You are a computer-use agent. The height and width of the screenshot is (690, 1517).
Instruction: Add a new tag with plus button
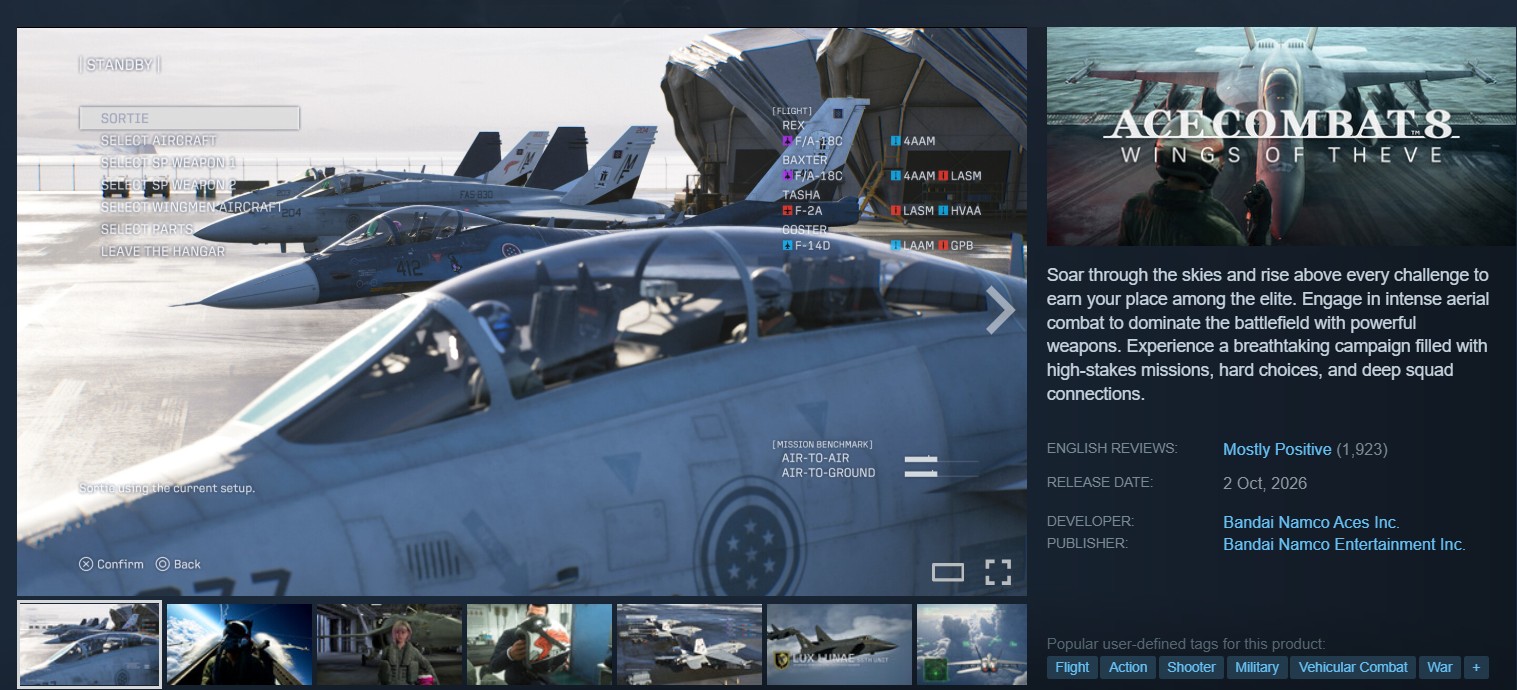pos(1476,667)
